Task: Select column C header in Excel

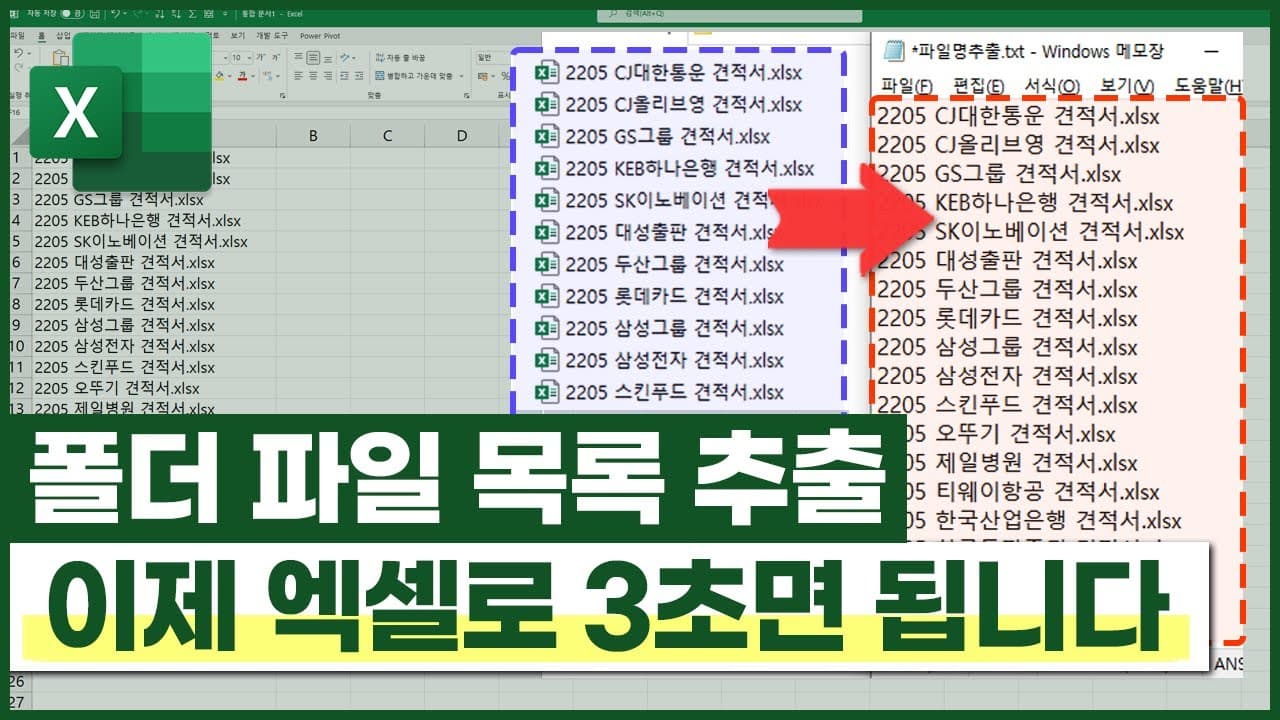Action: pyautogui.click(x=387, y=135)
